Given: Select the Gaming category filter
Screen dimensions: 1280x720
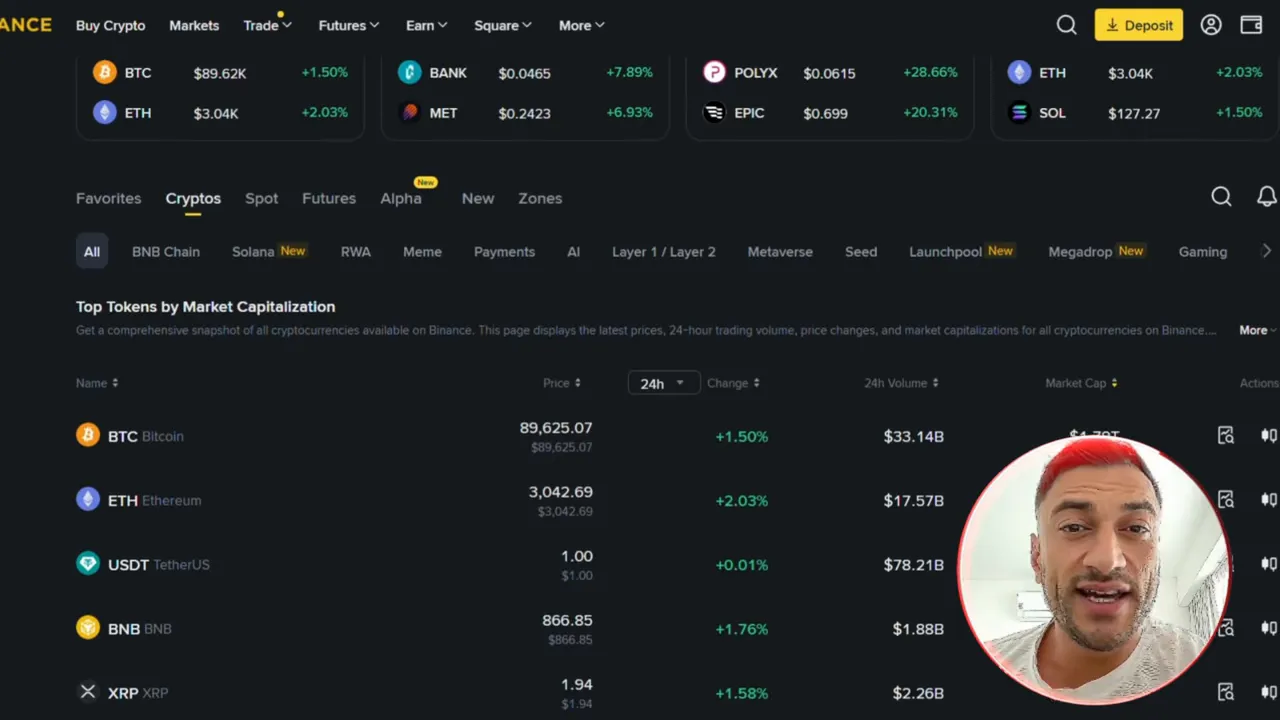Looking at the screenshot, I should click(1203, 251).
